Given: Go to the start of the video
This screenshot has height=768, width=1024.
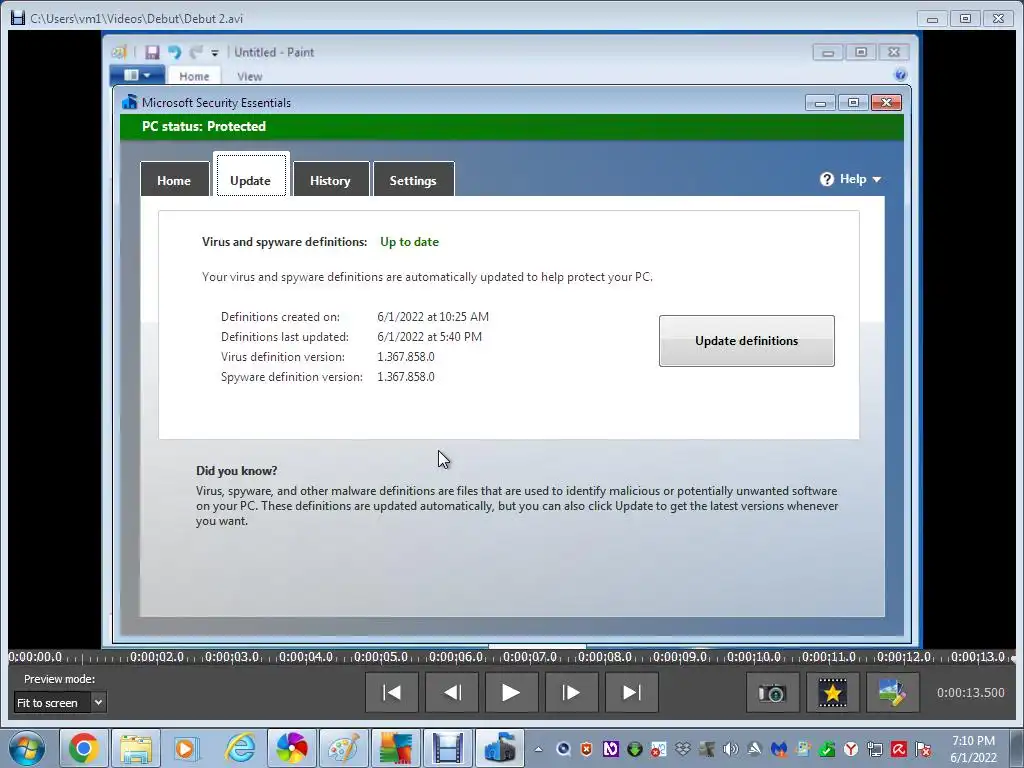Looking at the screenshot, I should click(x=392, y=692).
